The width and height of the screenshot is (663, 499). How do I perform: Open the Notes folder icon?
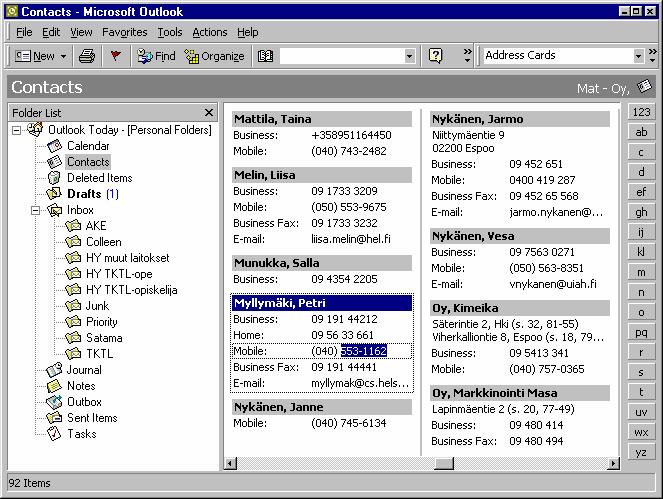pos(54,386)
